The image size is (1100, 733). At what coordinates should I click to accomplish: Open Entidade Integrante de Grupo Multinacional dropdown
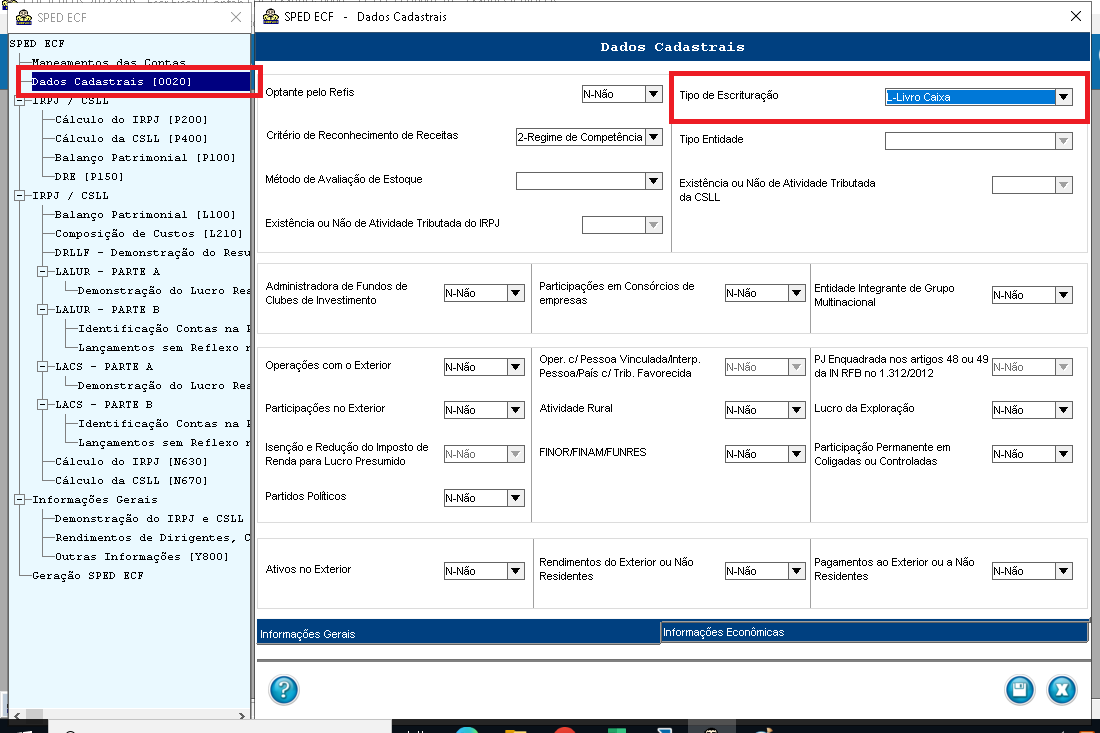pos(1064,295)
